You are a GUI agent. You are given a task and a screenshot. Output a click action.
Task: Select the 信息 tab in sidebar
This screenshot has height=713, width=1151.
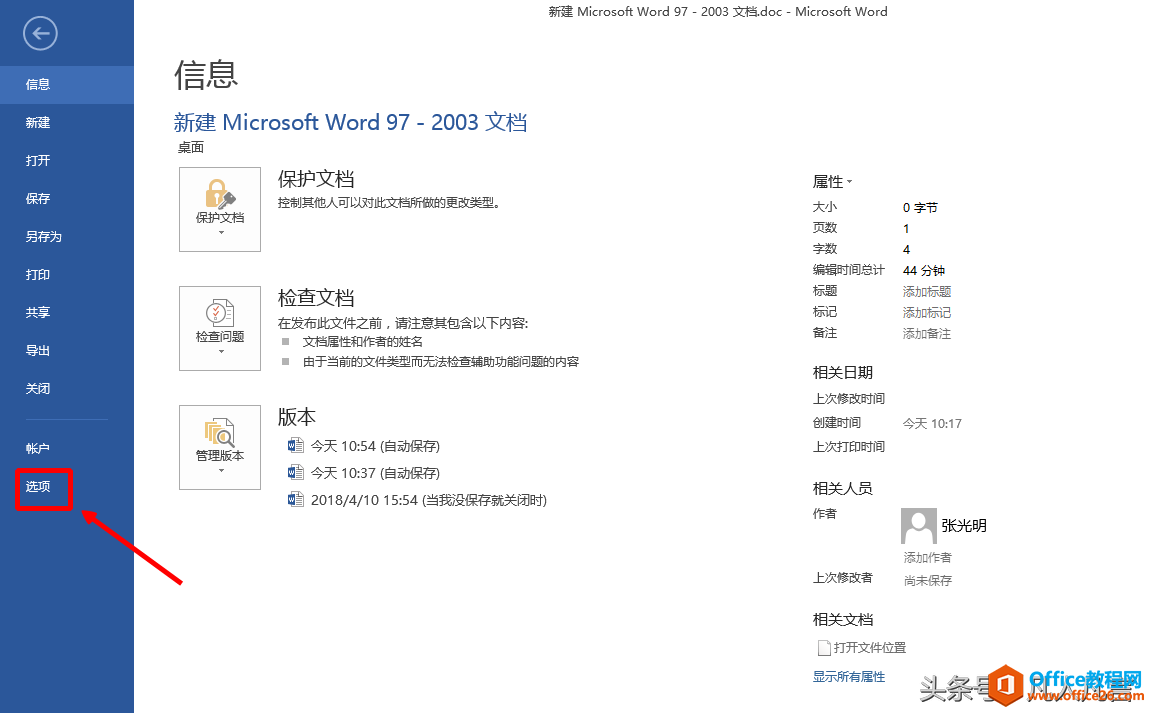67,84
